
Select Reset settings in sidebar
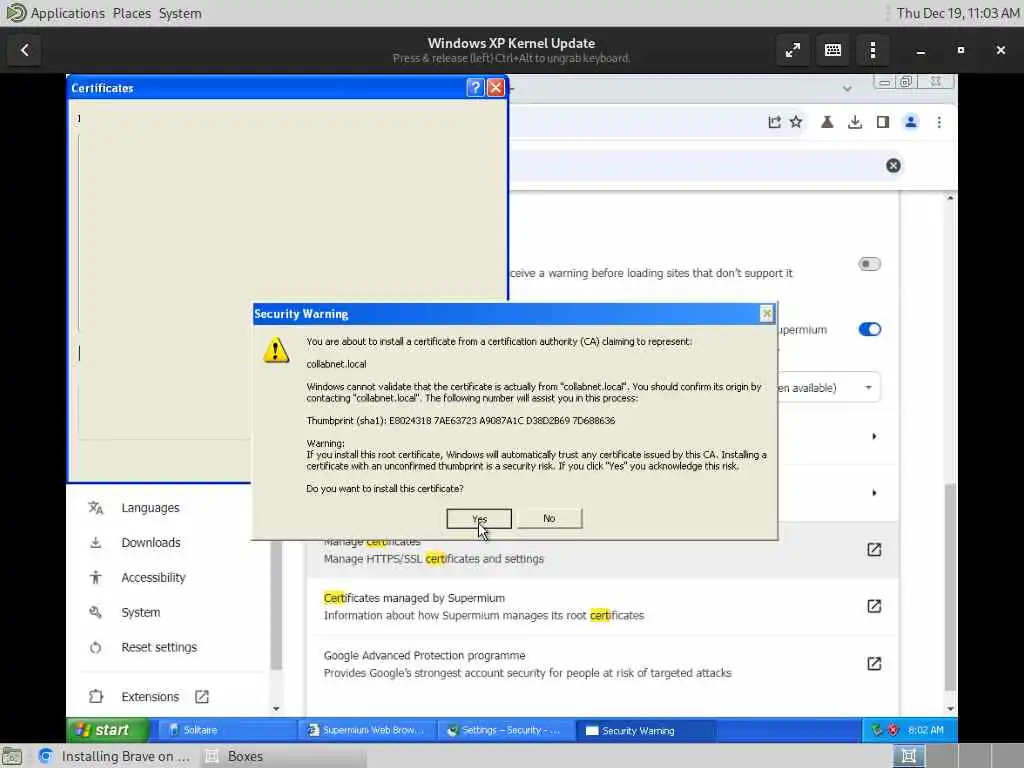click(159, 647)
